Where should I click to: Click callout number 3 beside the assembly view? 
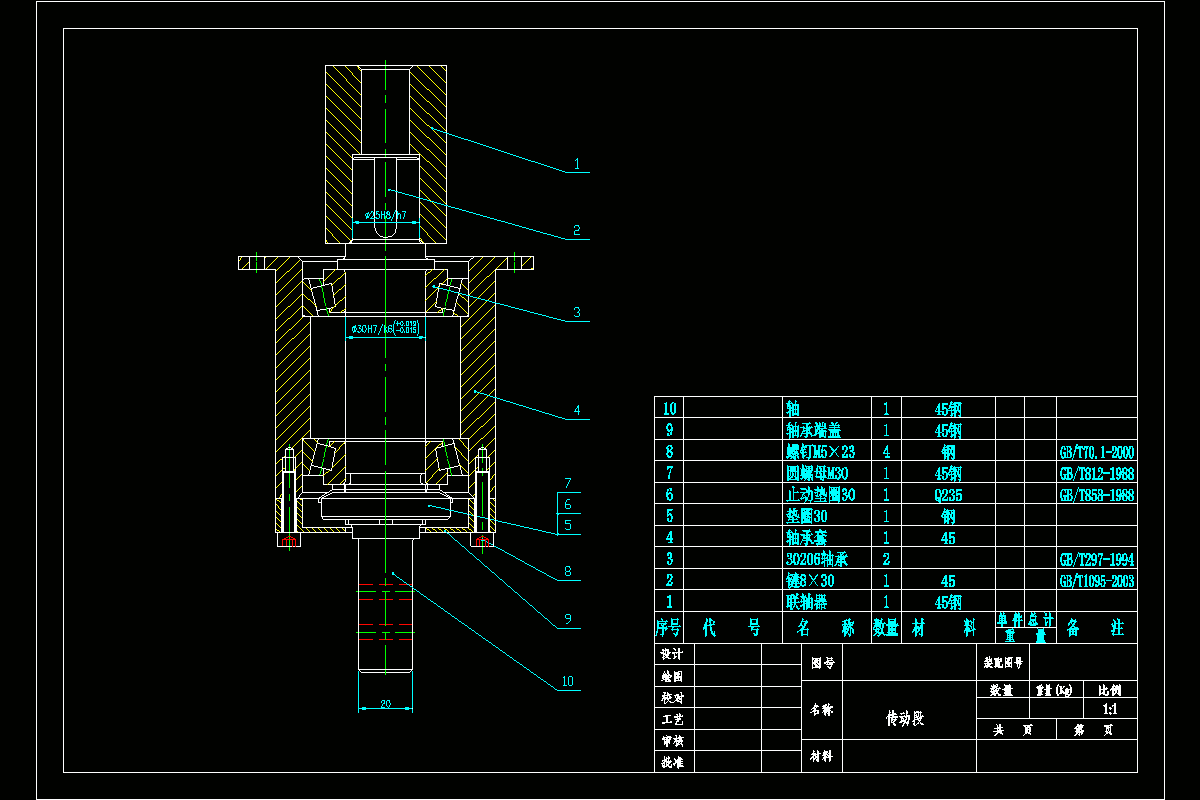pos(576,313)
